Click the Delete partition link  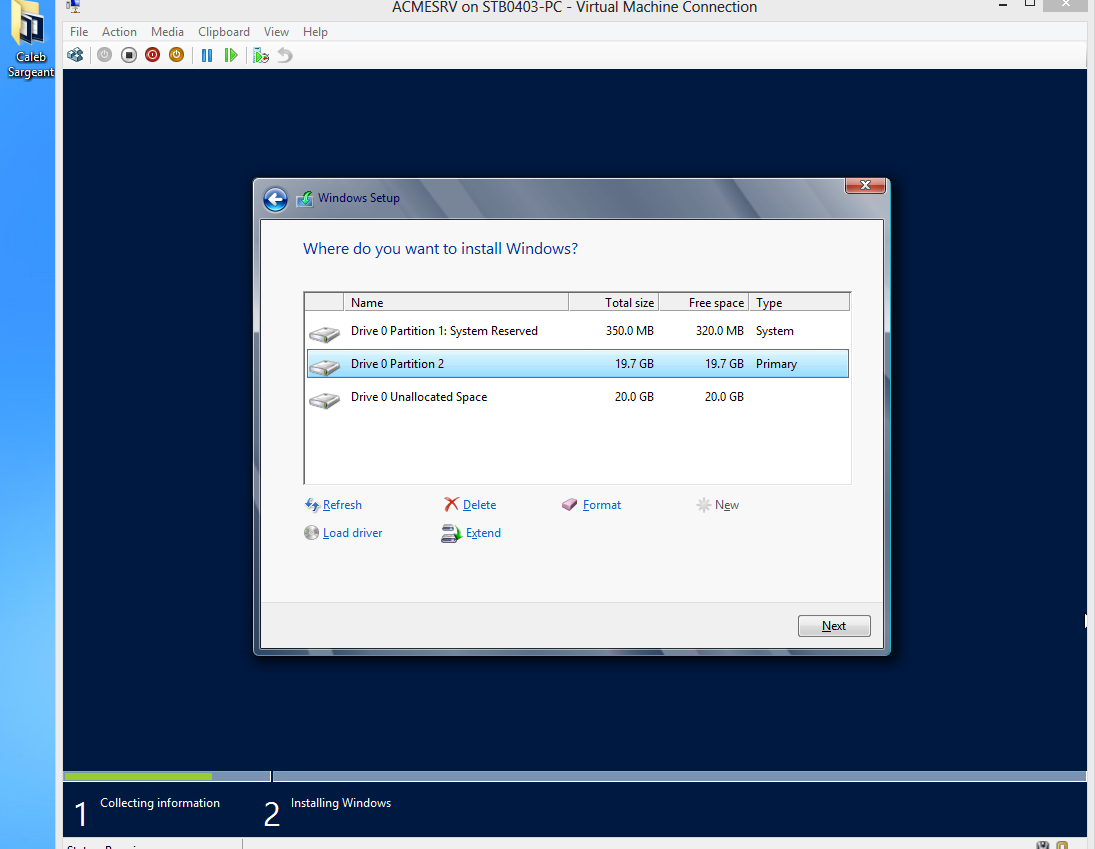coord(479,505)
